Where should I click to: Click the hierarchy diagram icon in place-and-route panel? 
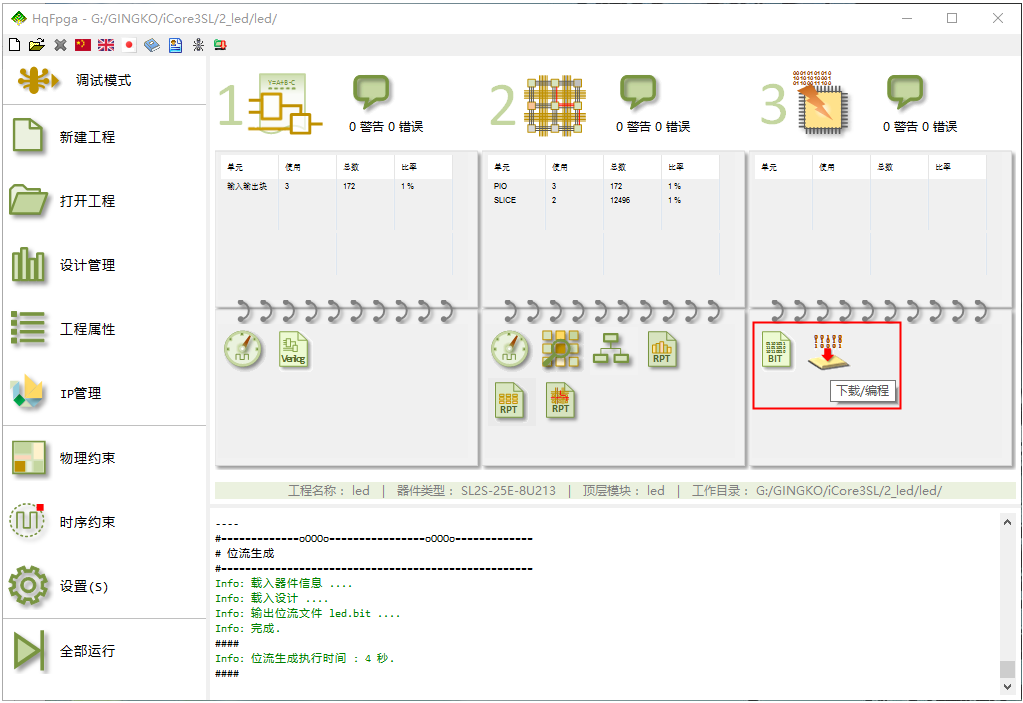(x=611, y=349)
